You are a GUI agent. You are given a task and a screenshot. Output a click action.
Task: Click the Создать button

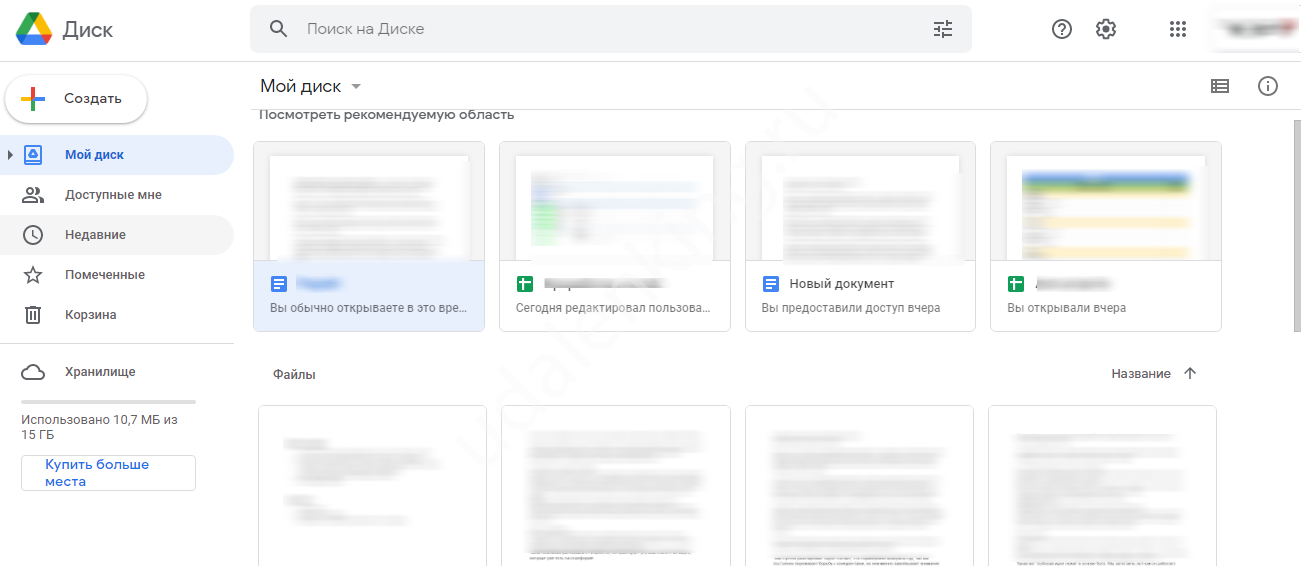point(76,99)
